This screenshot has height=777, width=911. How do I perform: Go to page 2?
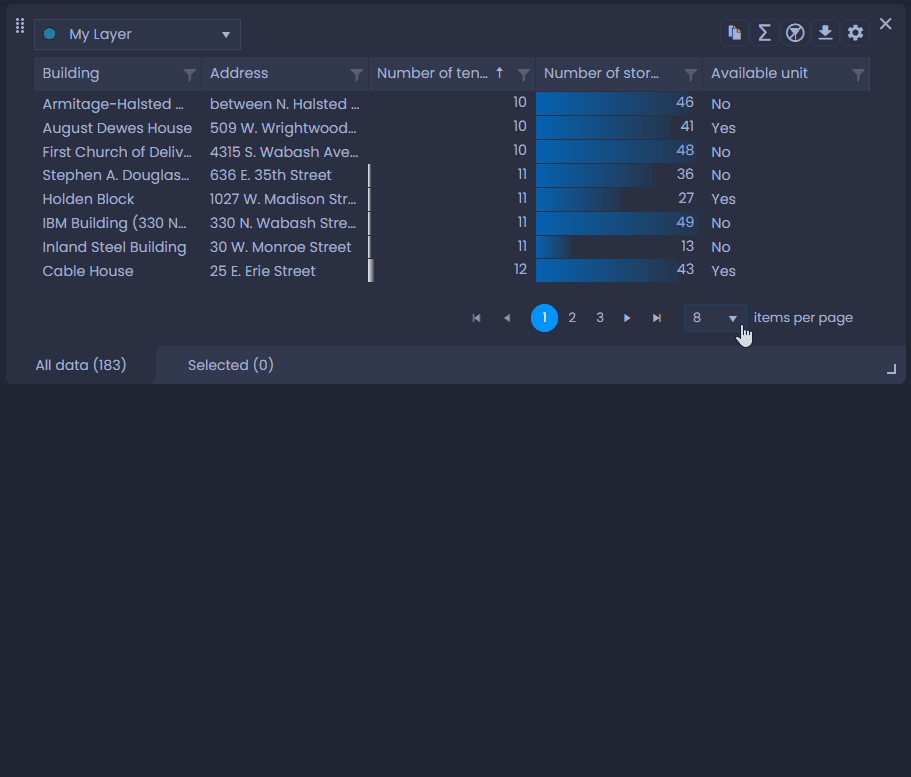(572, 318)
